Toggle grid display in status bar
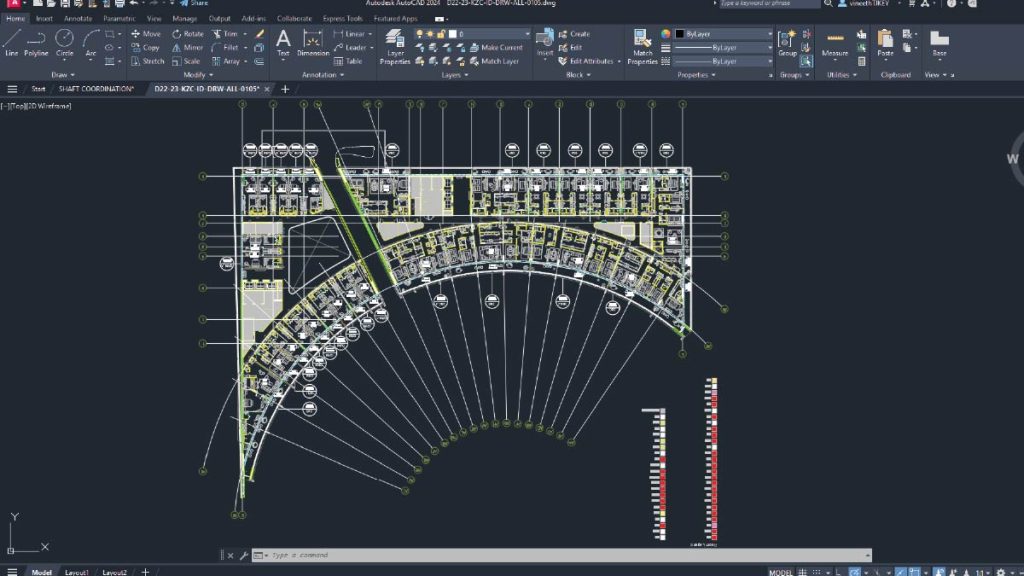This screenshot has height=576, width=1024. point(802,572)
